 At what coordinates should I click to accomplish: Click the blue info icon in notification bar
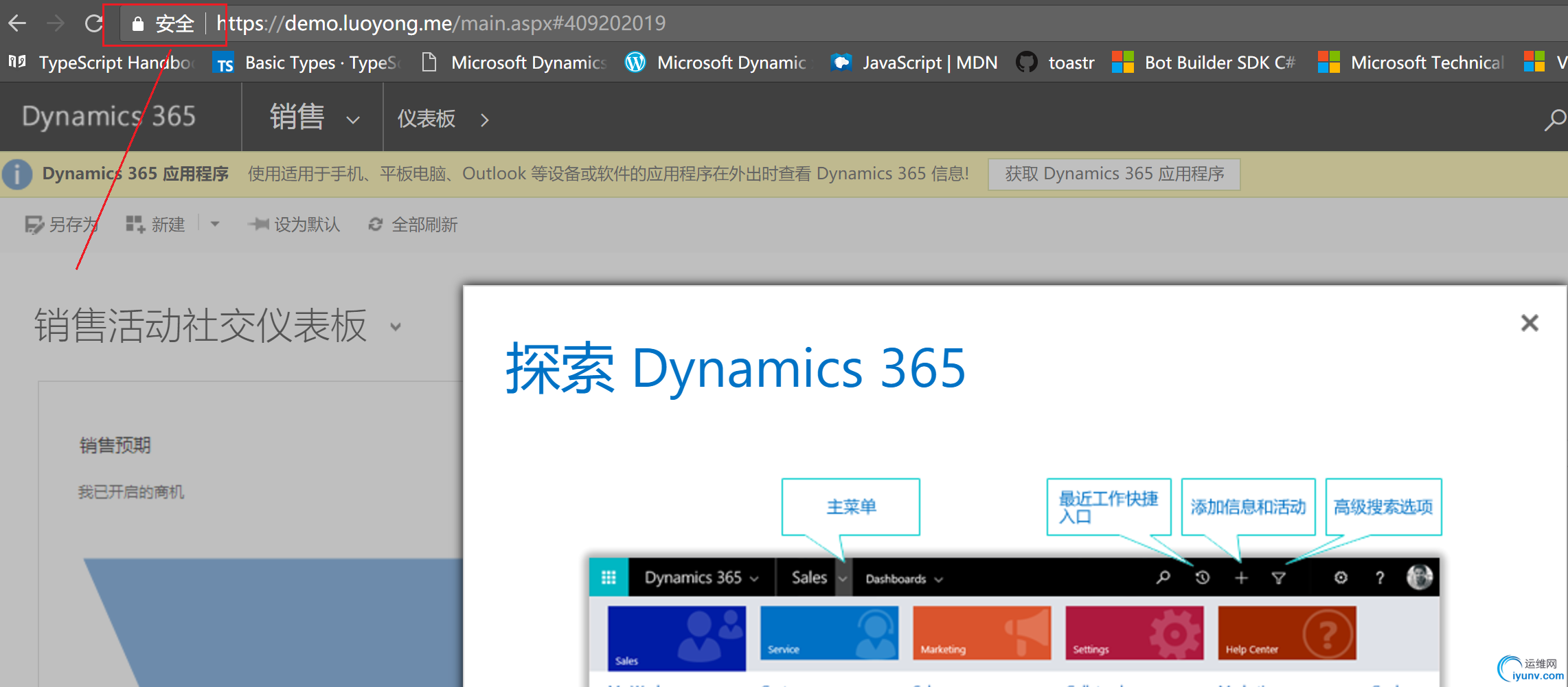(17, 174)
